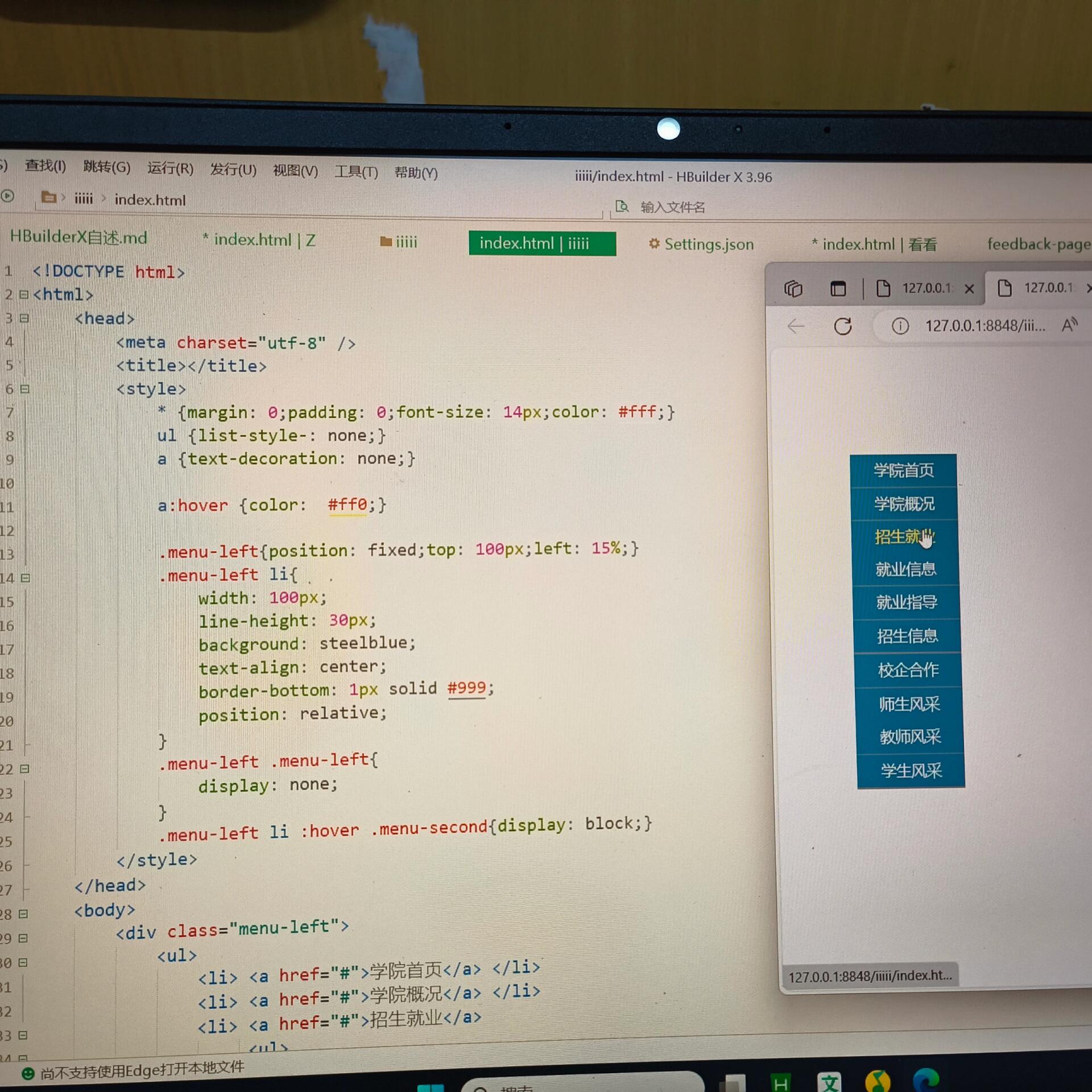Open the Settings.json tab

click(701, 245)
